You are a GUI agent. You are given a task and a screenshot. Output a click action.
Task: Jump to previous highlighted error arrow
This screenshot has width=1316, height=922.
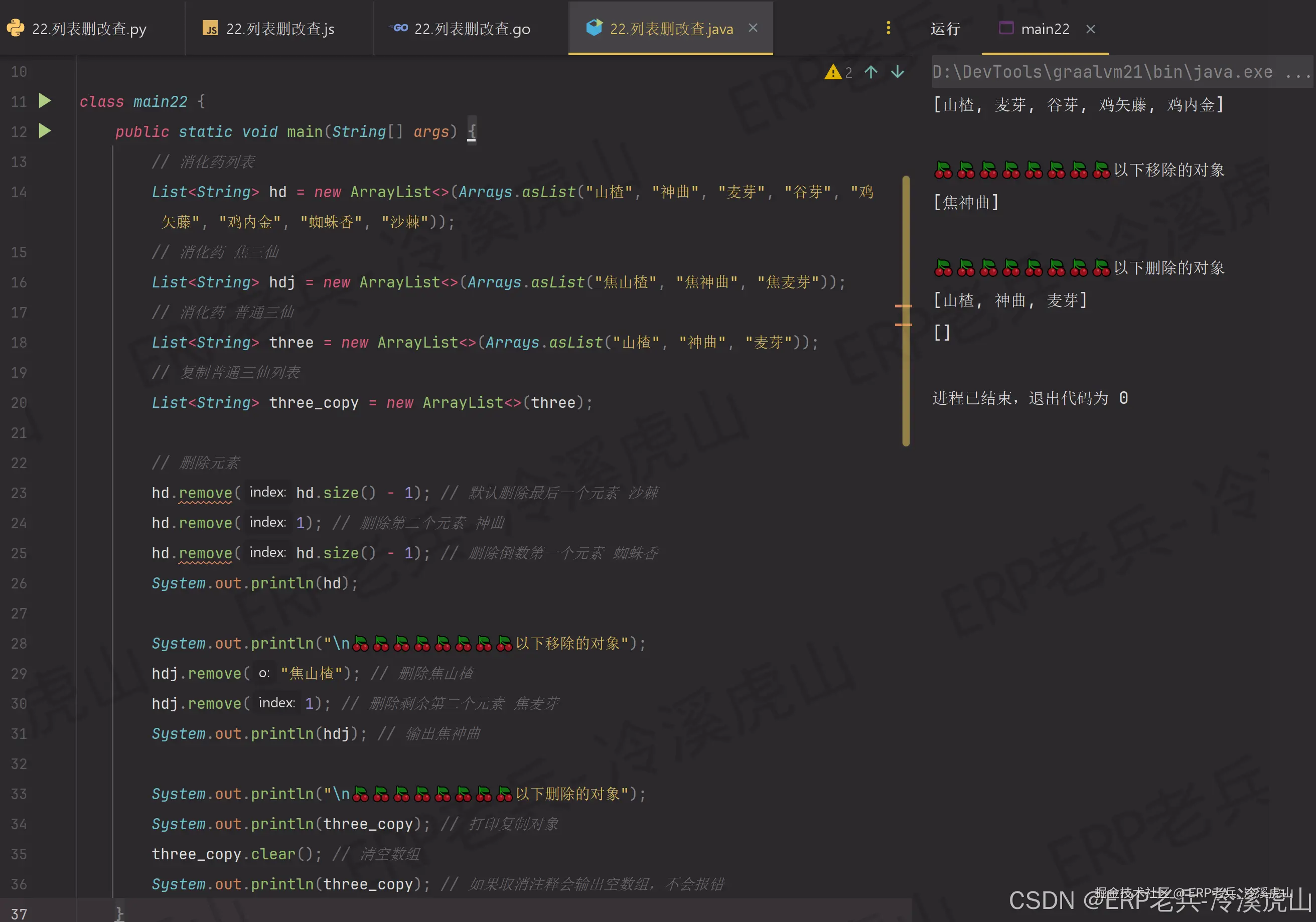(x=870, y=72)
